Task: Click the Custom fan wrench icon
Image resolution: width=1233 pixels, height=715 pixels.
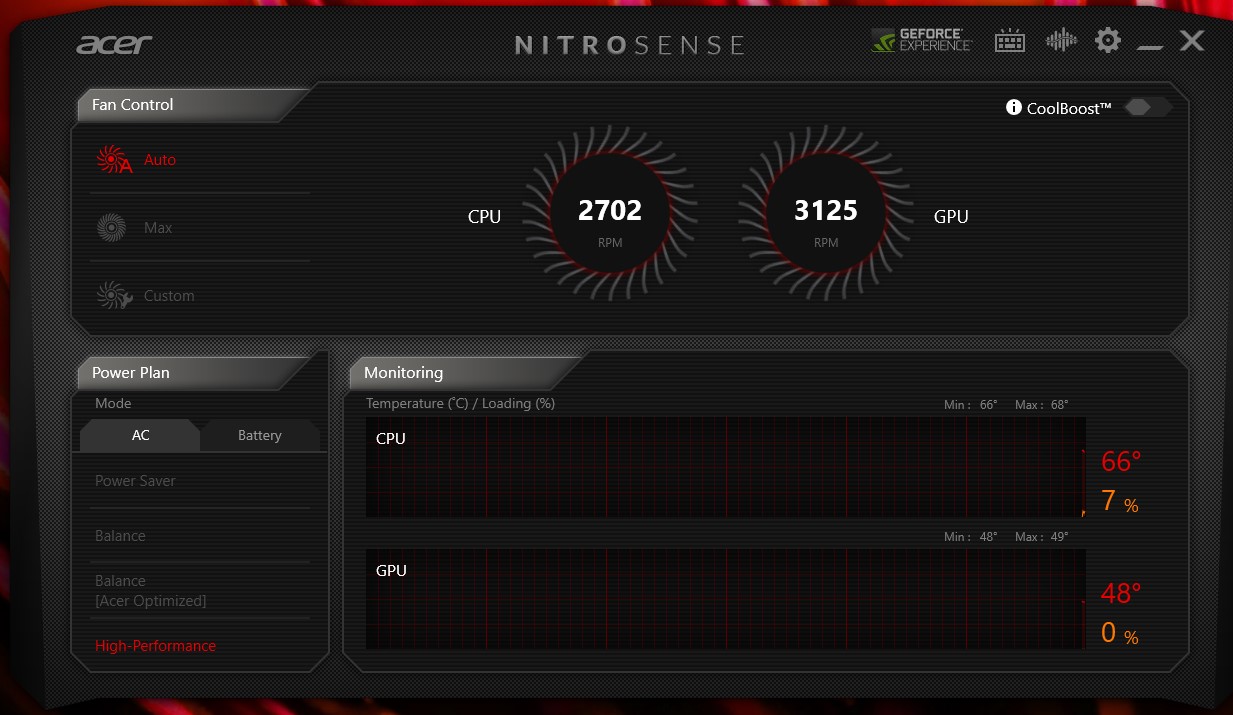Action: pos(113,296)
